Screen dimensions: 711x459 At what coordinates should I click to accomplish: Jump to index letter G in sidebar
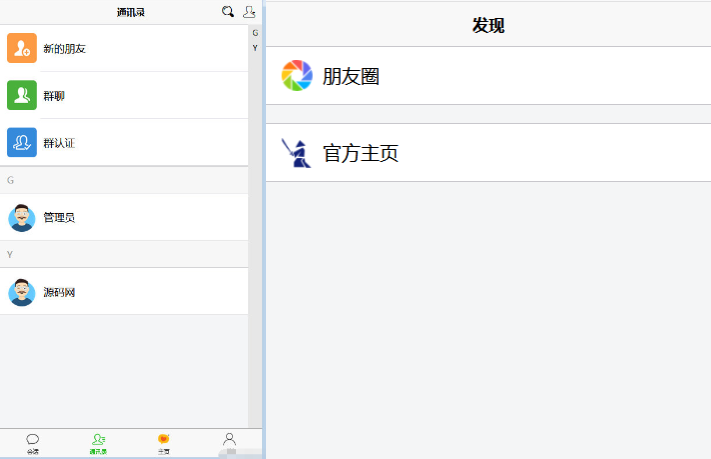[255, 33]
